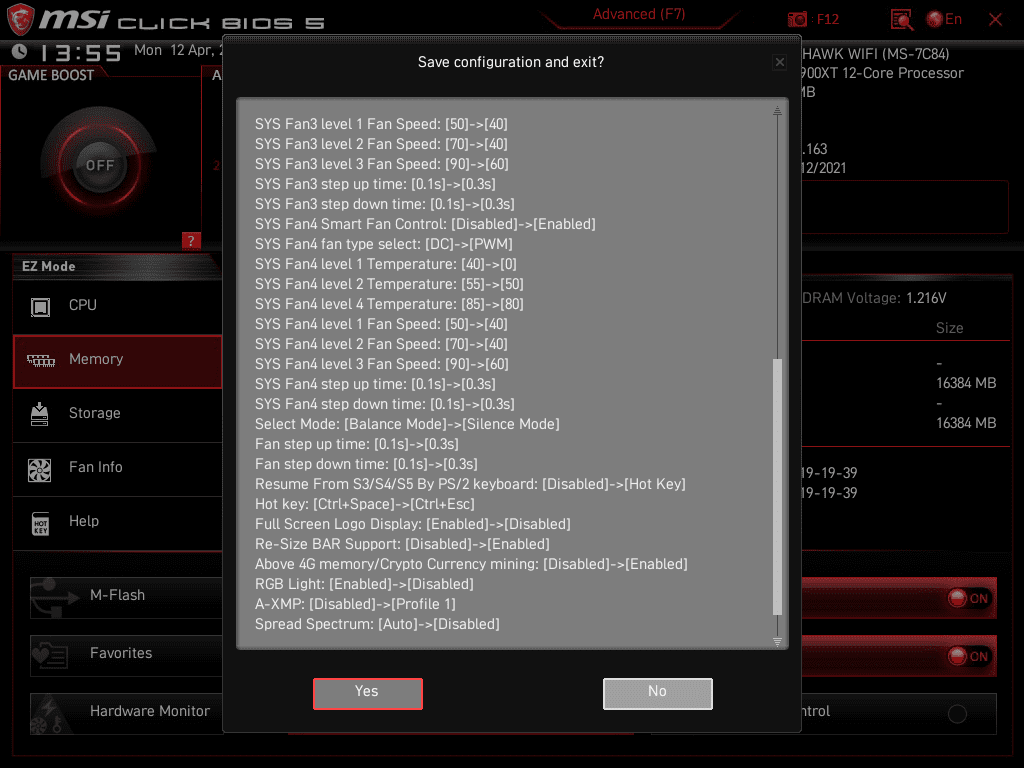Screen dimensions: 1024x768
Task: Select the Memory tab
Action: (x=118, y=360)
